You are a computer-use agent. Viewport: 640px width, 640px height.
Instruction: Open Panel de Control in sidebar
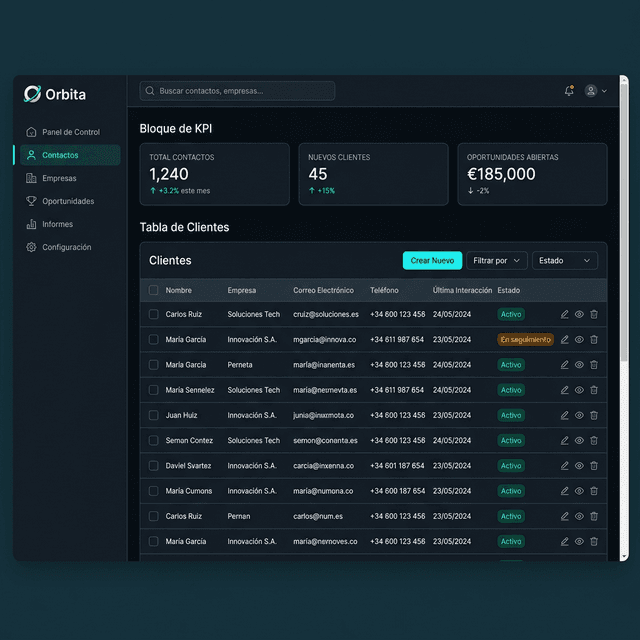point(70,132)
